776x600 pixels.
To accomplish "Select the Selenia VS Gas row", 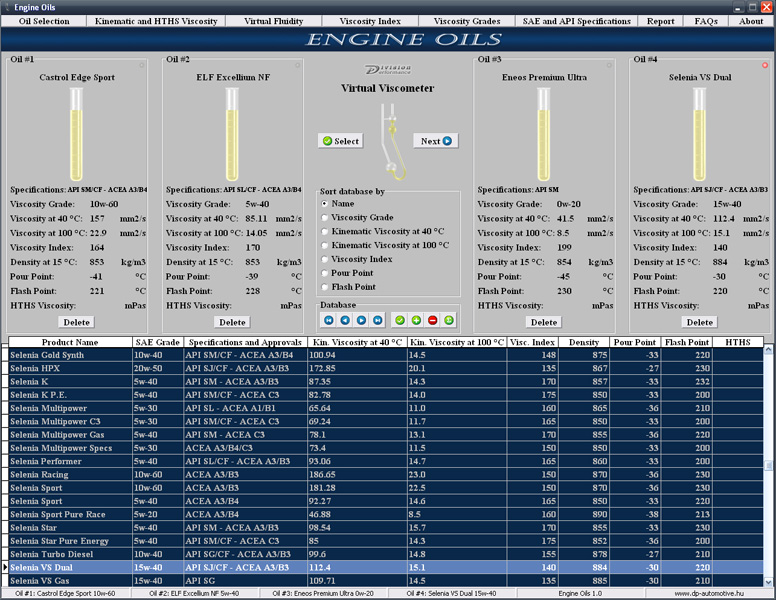I will coord(386,581).
